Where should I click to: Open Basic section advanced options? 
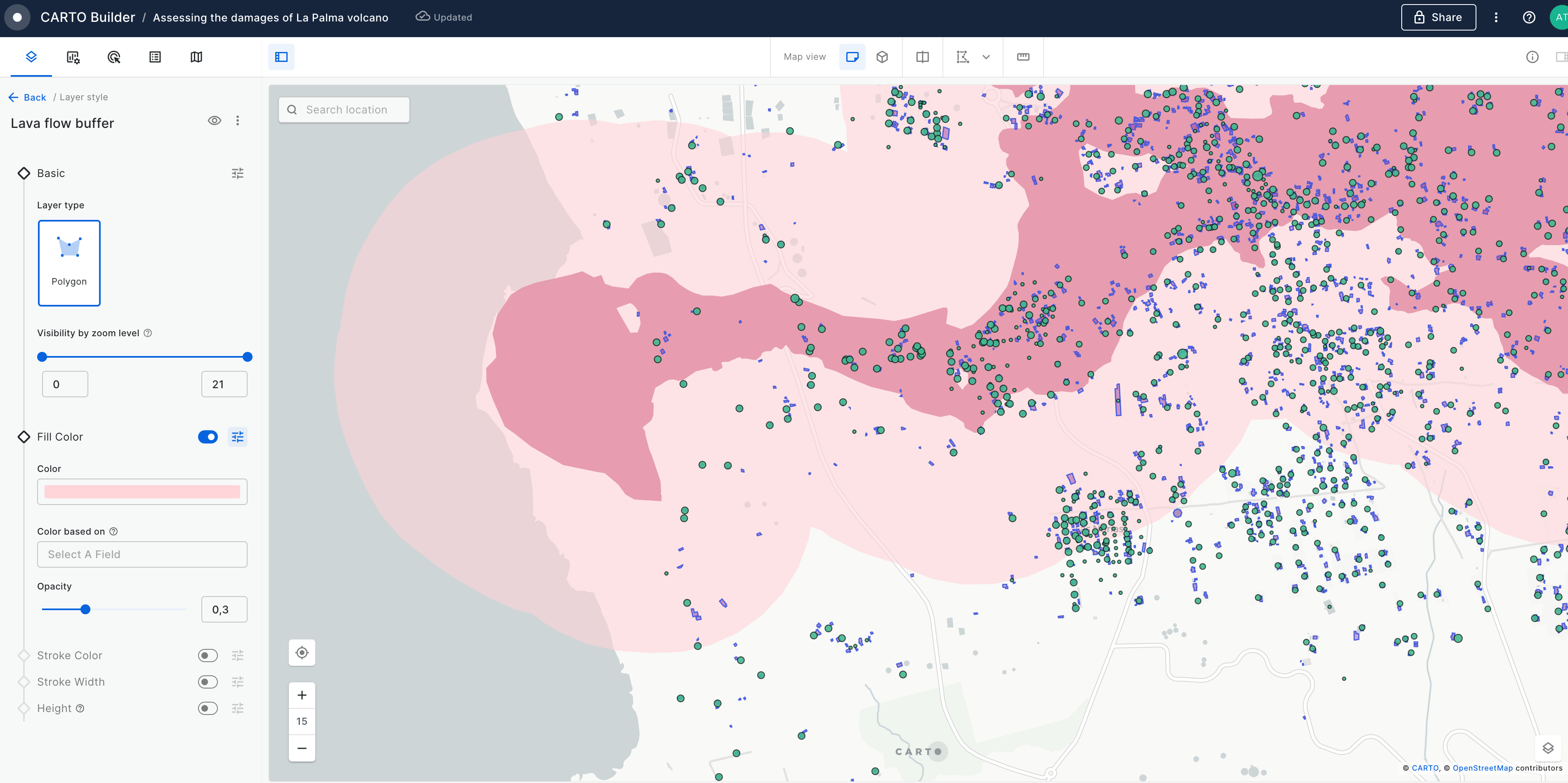click(x=237, y=173)
